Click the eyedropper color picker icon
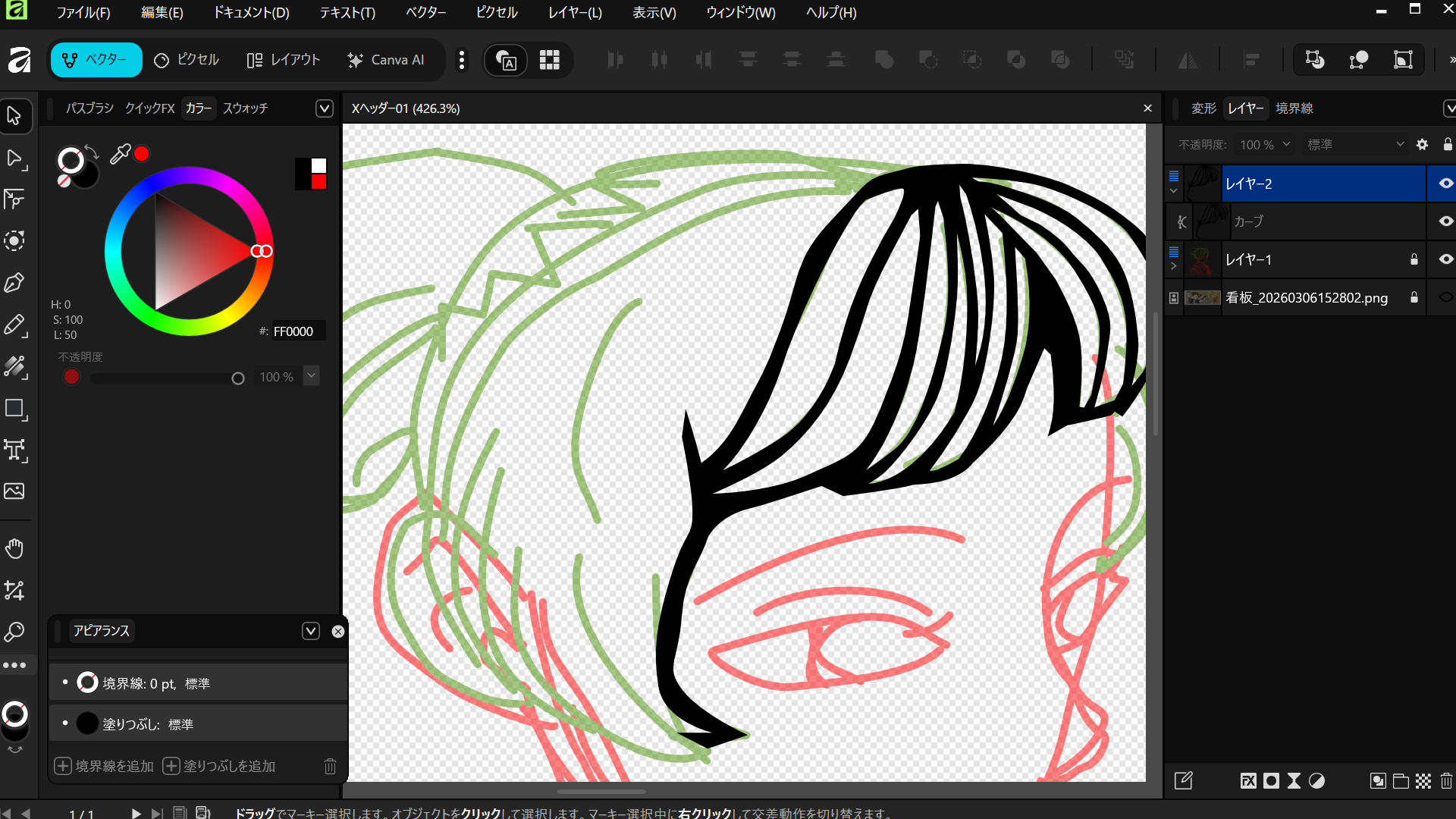Viewport: 1456px width, 819px height. [x=120, y=155]
